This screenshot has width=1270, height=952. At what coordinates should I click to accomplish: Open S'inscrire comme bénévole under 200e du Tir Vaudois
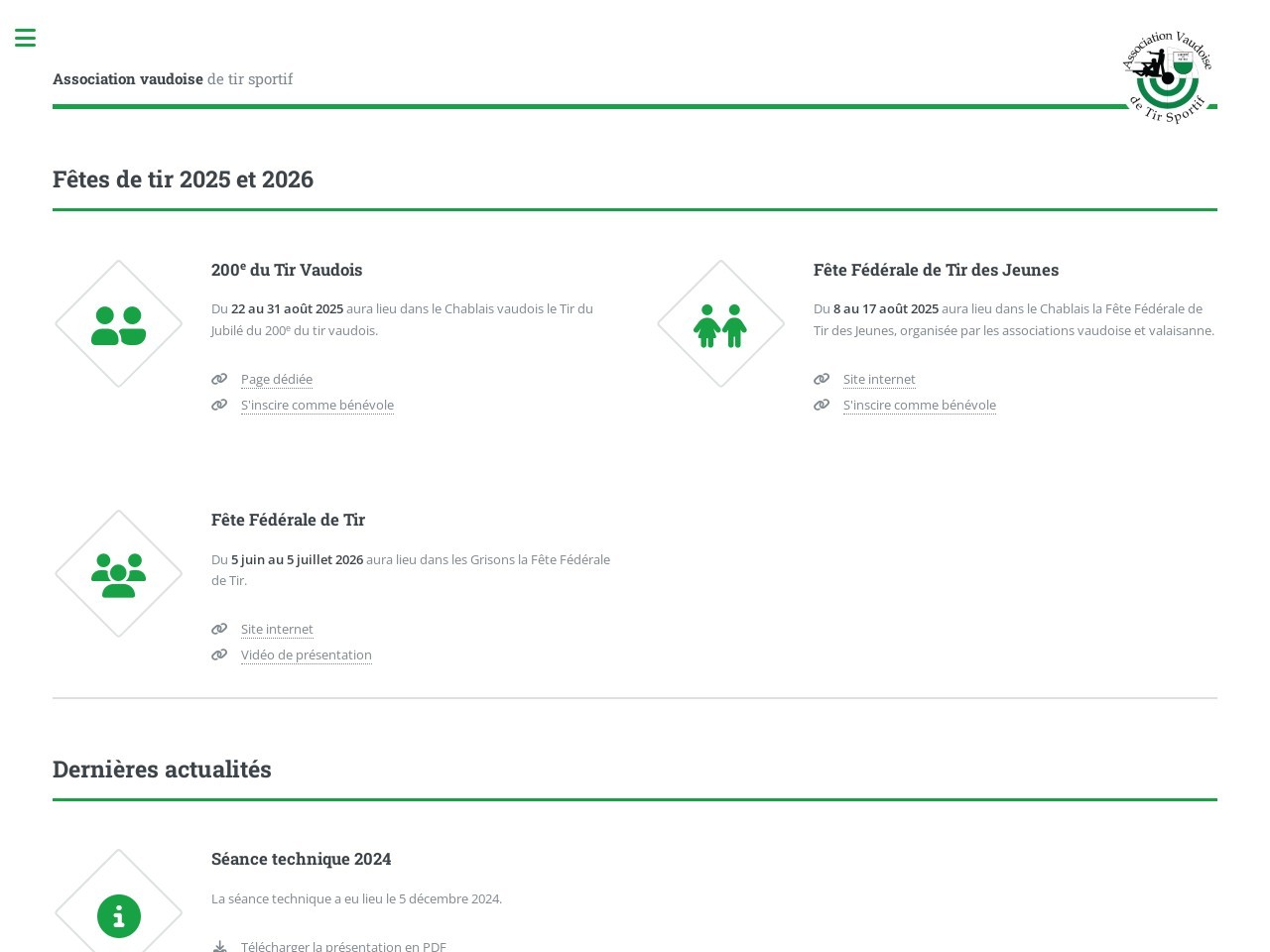[317, 406]
